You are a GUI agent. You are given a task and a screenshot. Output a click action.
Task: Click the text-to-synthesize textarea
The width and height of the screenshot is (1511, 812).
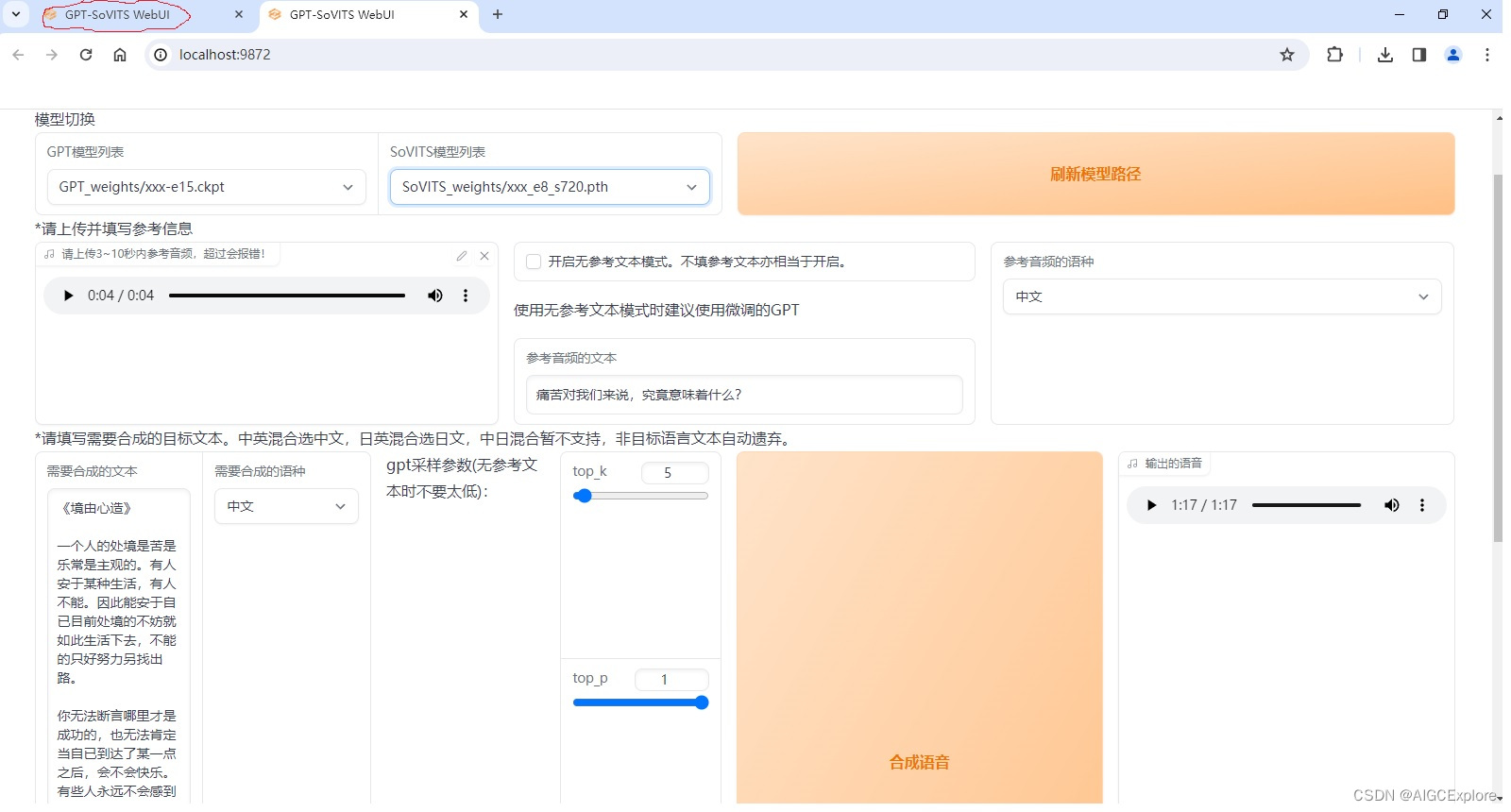pyautogui.click(x=118, y=646)
